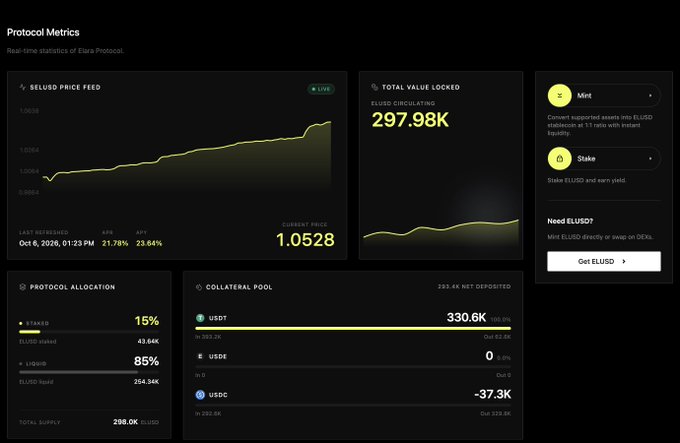Click the USDE token icon
Screen dimensions: 680x443
coord(200,356)
